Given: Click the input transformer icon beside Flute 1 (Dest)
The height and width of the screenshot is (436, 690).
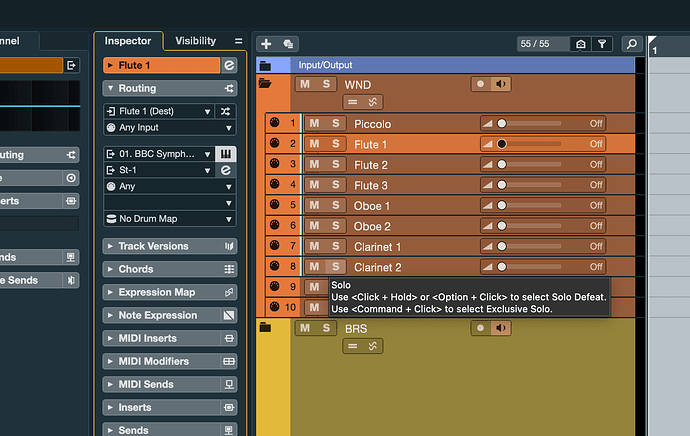Looking at the screenshot, I should [227, 112].
